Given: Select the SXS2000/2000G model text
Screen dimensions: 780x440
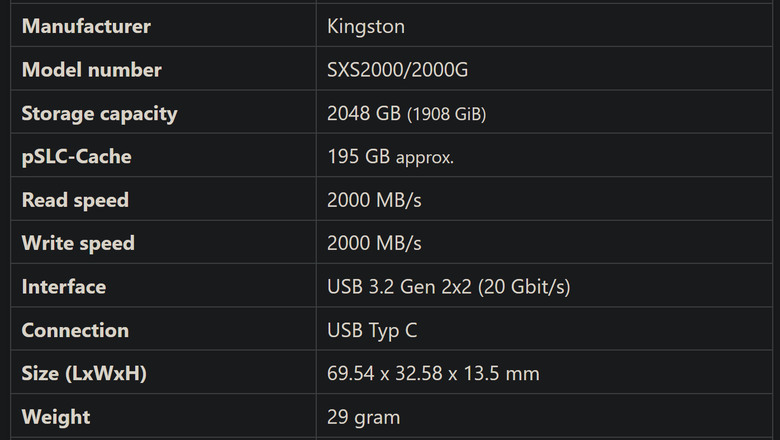Looking at the screenshot, I should 397,70.
